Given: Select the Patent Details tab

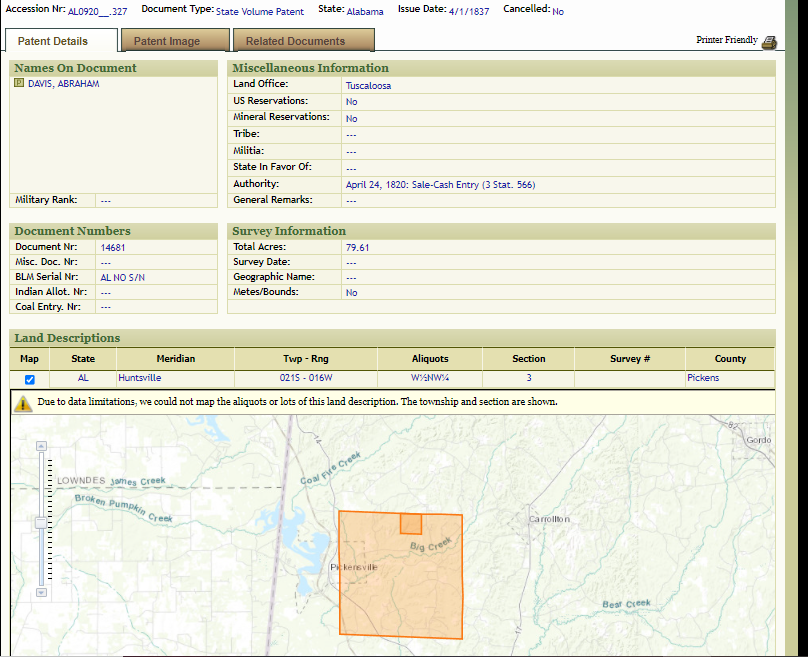Looking at the screenshot, I should point(53,41).
